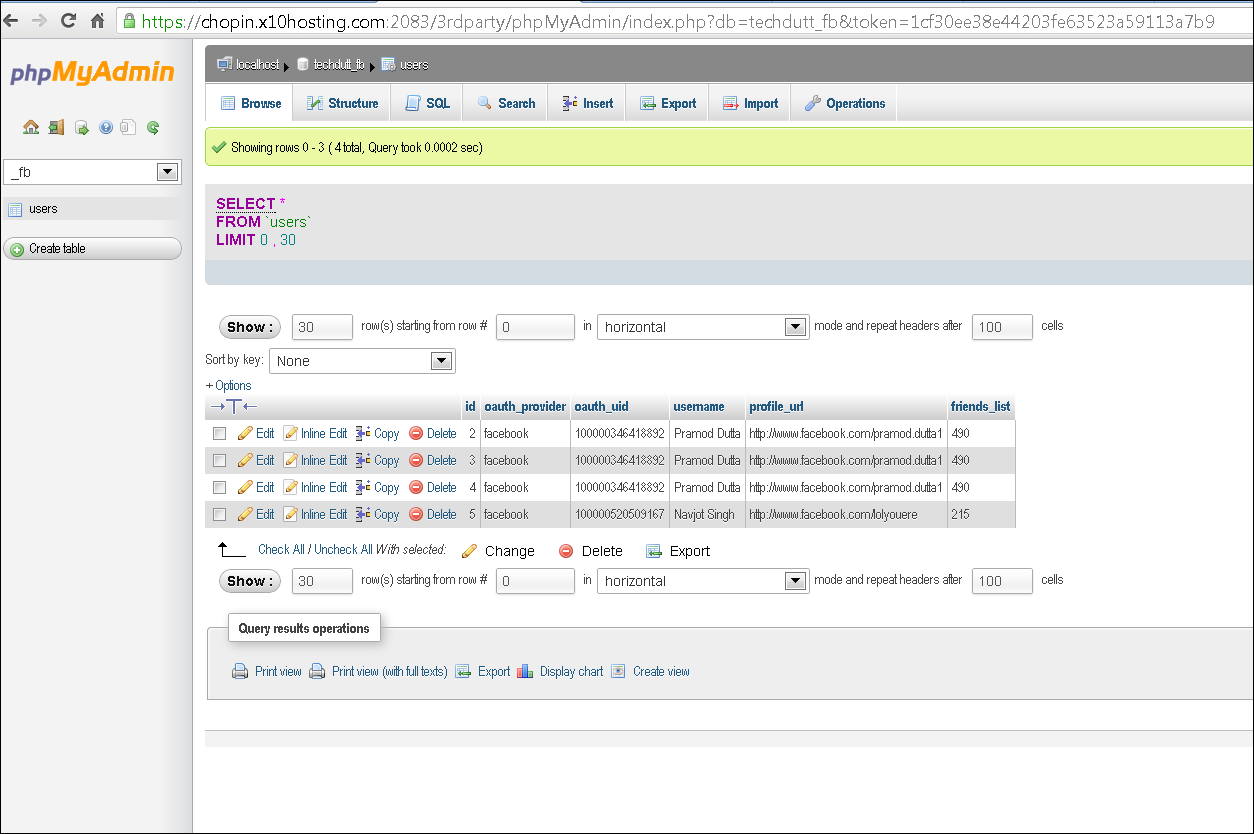Click inside the rows starting from field

click(x=534, y=326)
